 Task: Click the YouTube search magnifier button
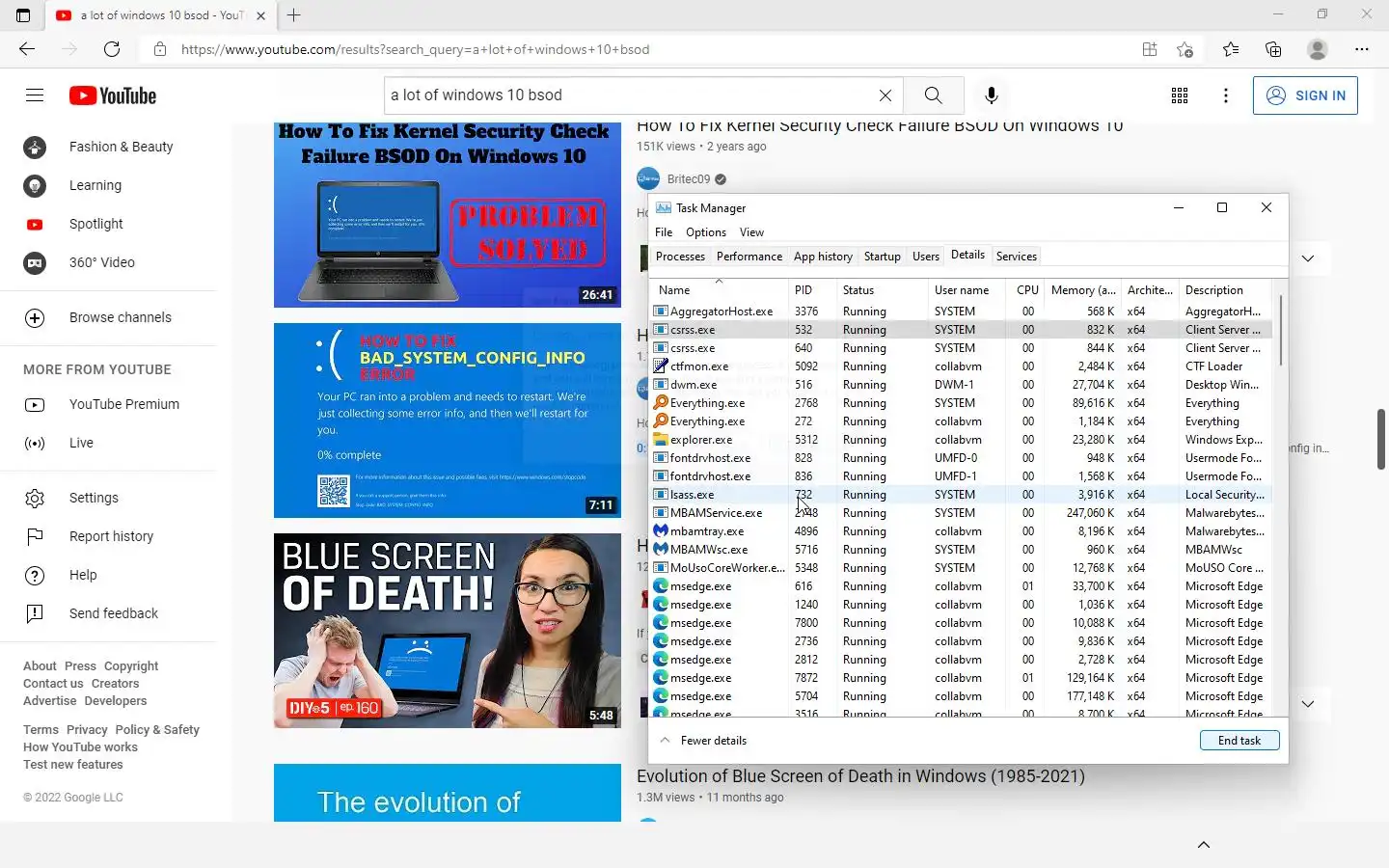(x=933, y=95)
